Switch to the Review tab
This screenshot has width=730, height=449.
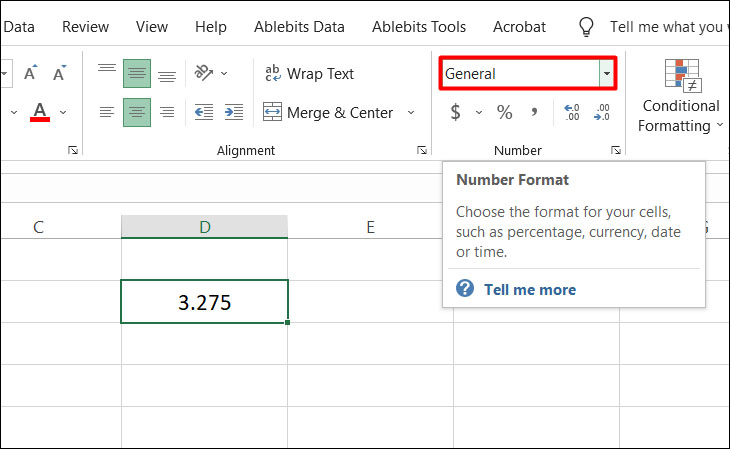[86, 27]
